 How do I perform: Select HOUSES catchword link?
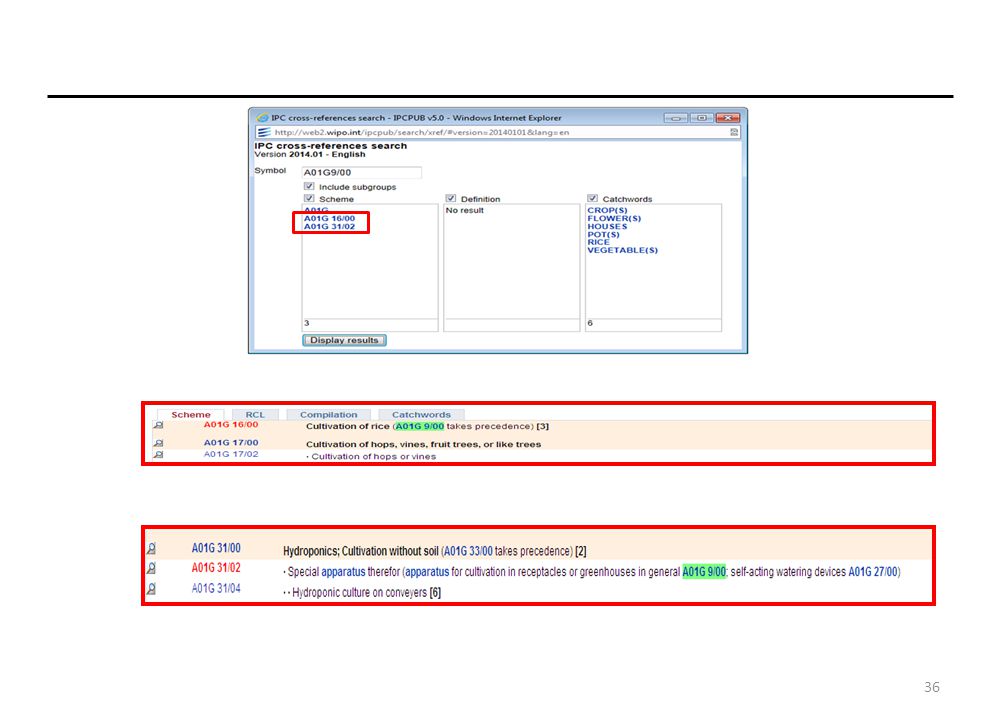click(x=607, y=226)
